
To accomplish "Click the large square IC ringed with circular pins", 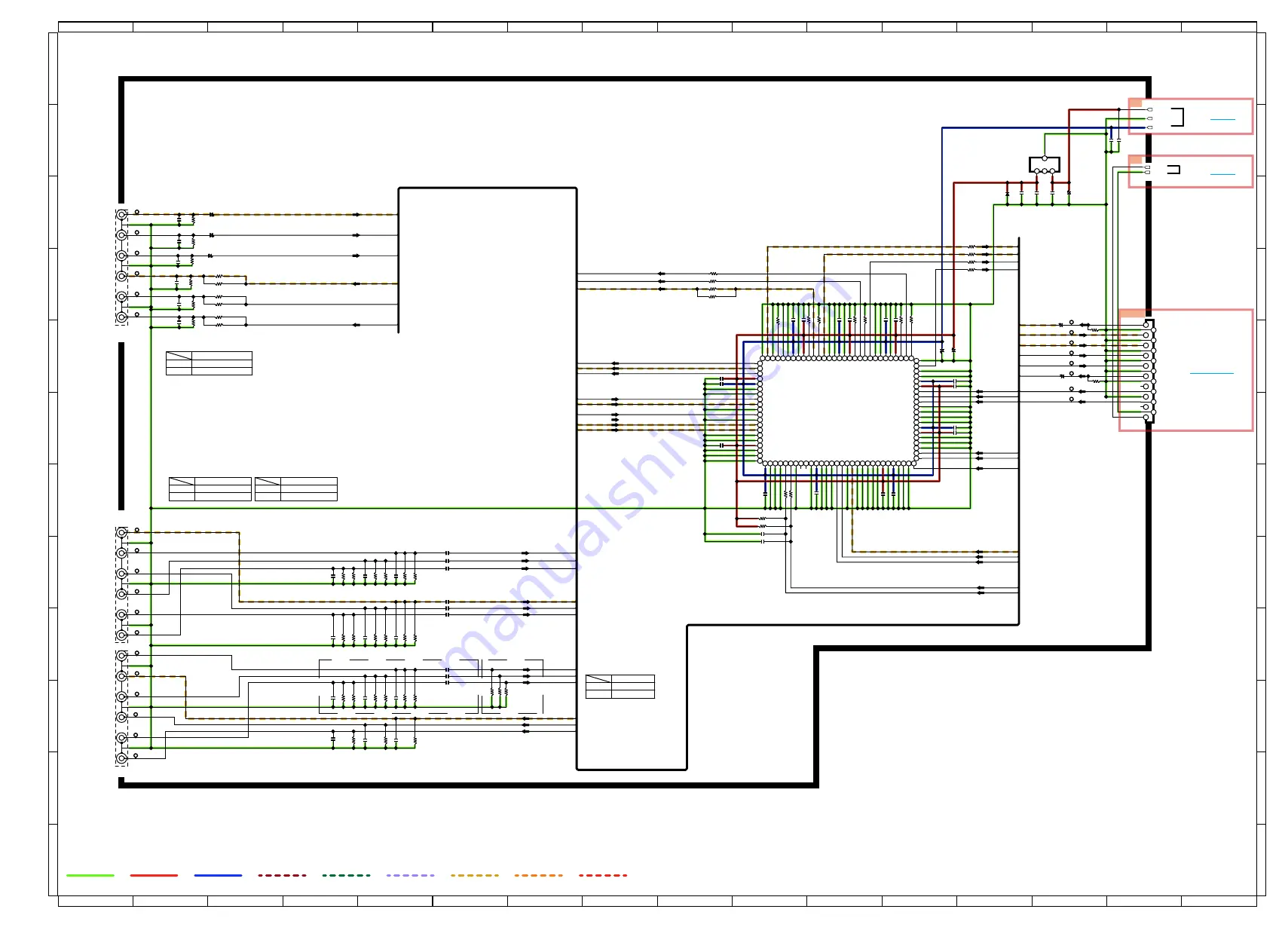I will click(838, 411).
